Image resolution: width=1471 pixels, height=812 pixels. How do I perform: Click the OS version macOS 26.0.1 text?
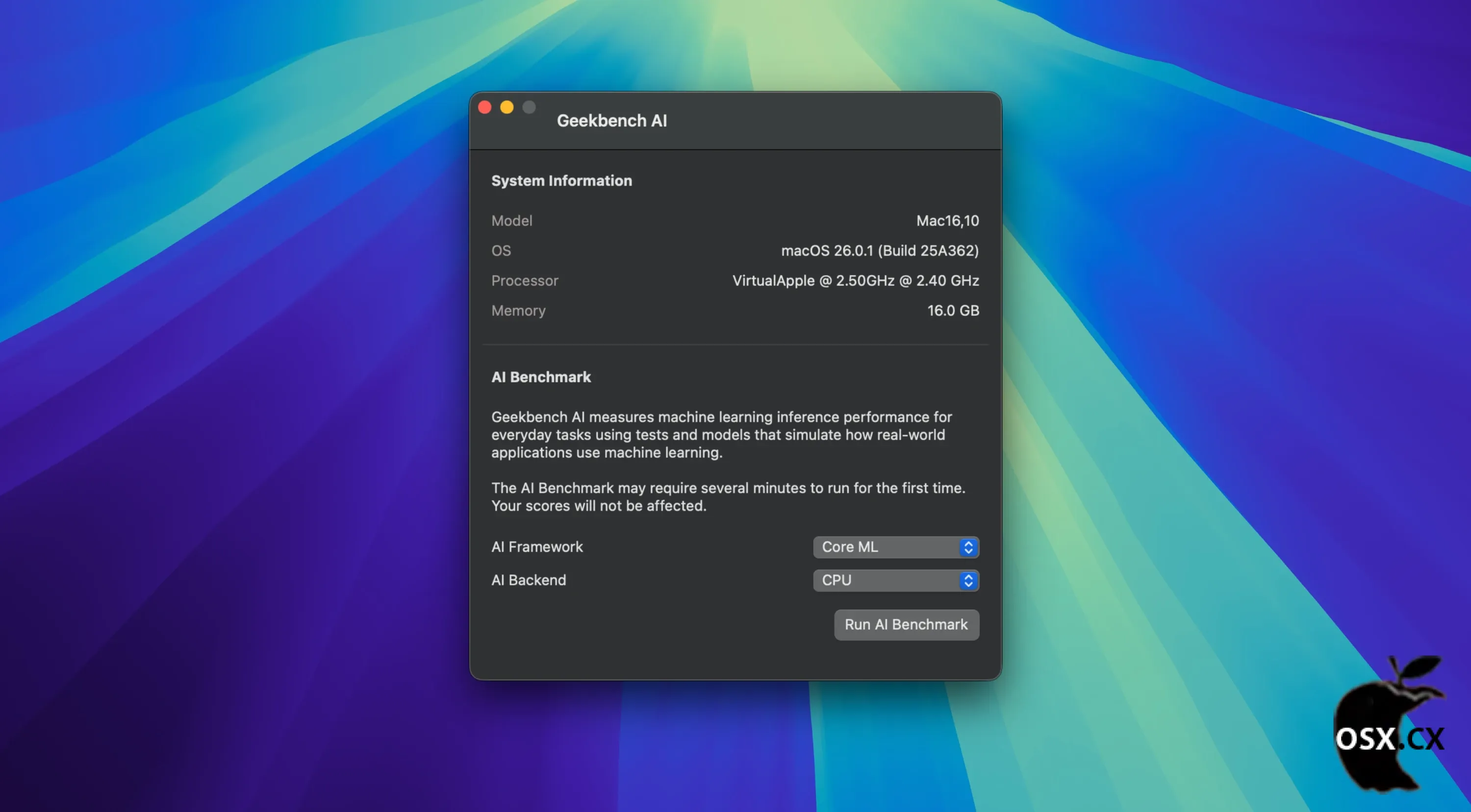coord(879,250)
